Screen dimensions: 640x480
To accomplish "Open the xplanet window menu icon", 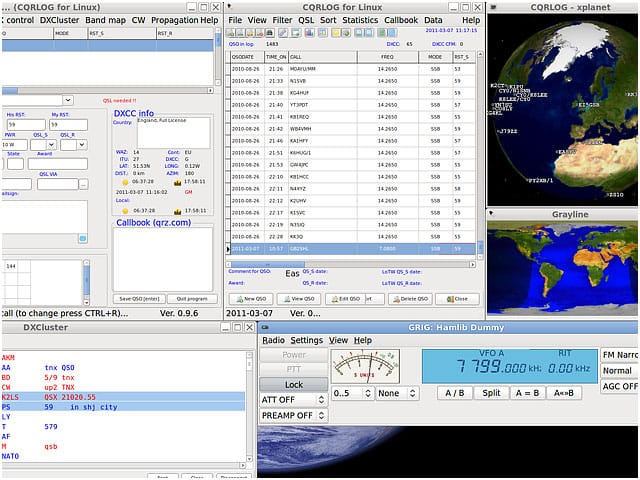I will click(493, 7).
